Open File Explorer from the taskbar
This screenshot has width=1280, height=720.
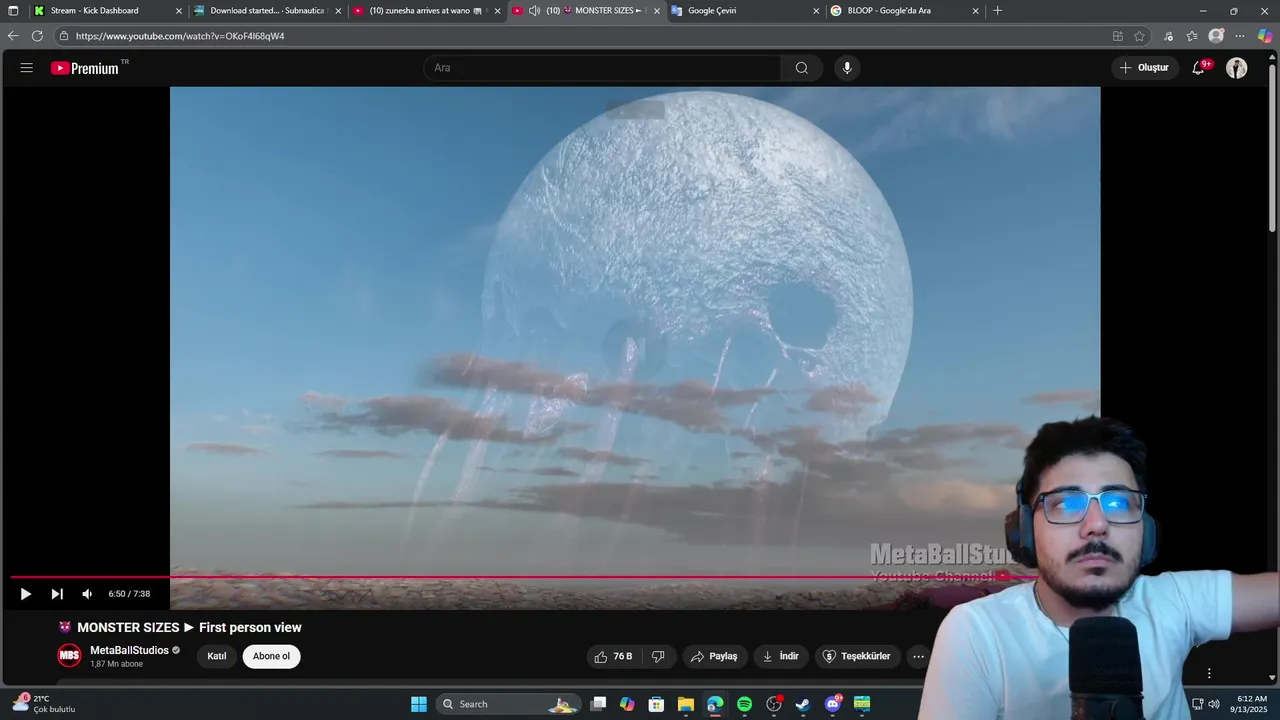pos(686,704)
